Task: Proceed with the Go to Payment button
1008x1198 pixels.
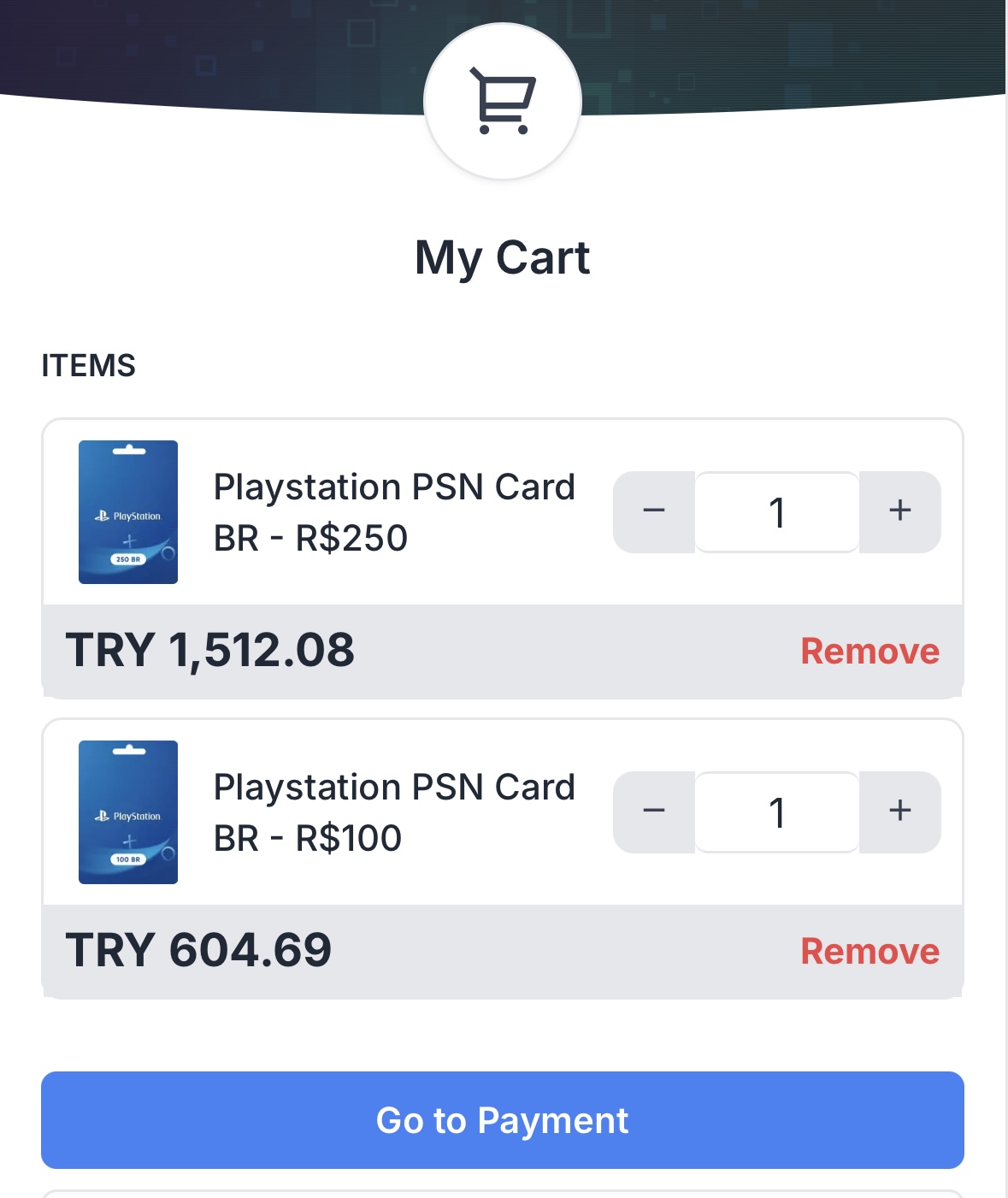Action: (503, 1120)
